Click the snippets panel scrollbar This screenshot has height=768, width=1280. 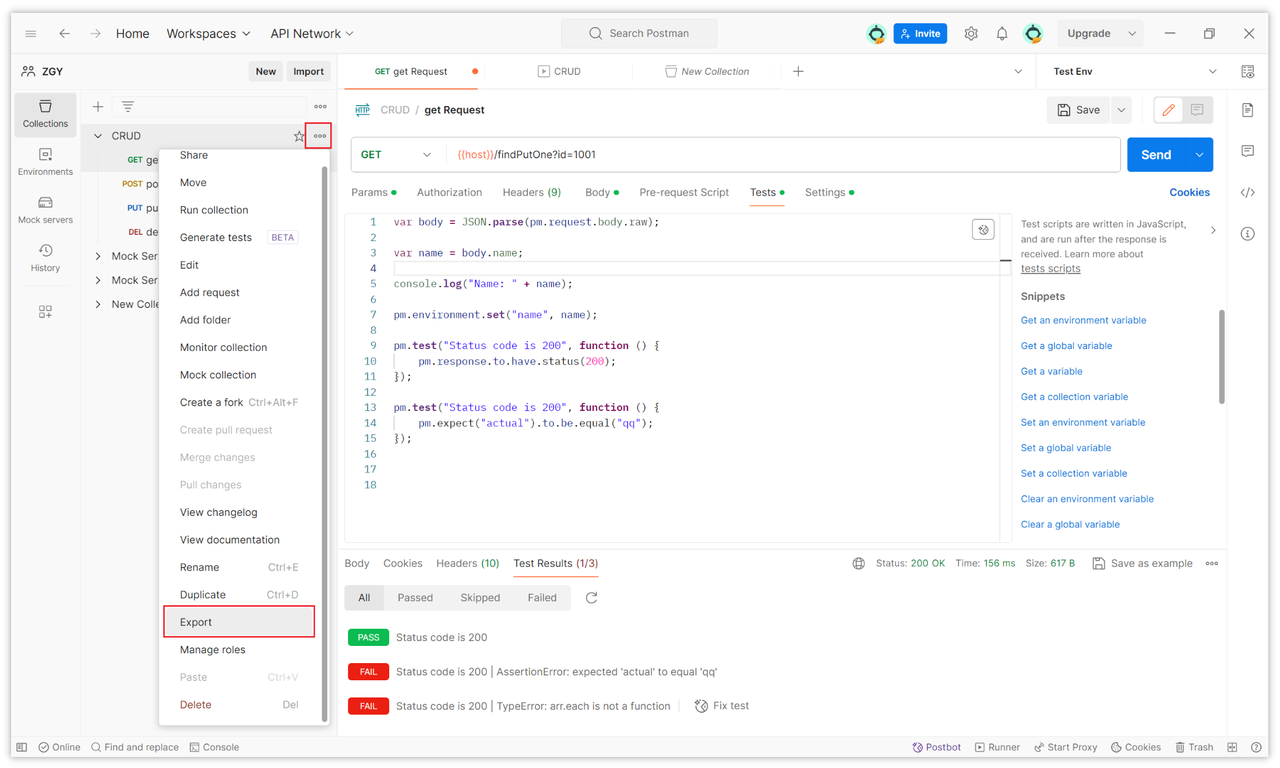(1221, 356)
